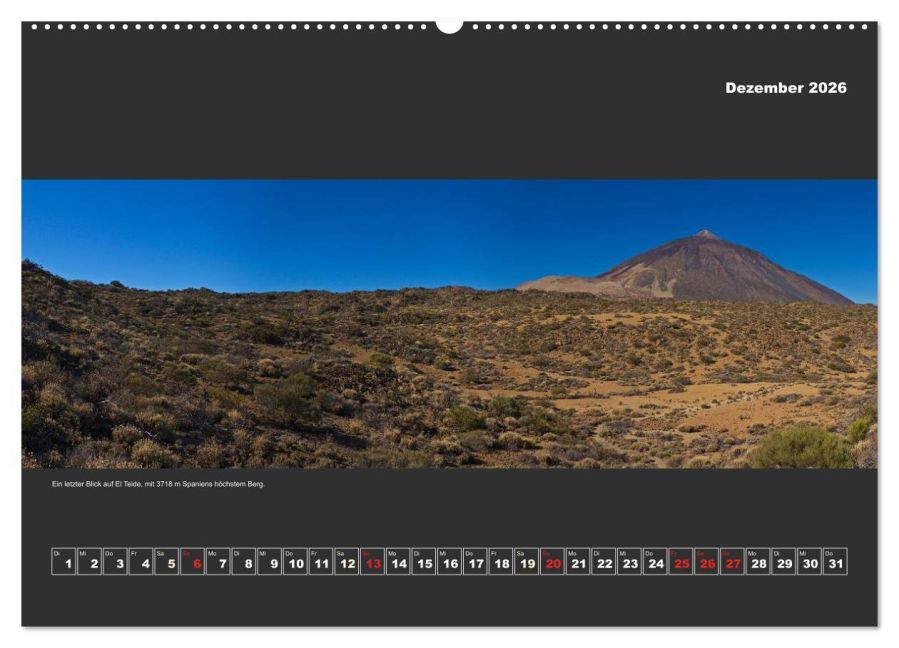This screenshot has height=648, width=899.
Task: Click red Sunday date 27
Action: [x=732, y=561]
